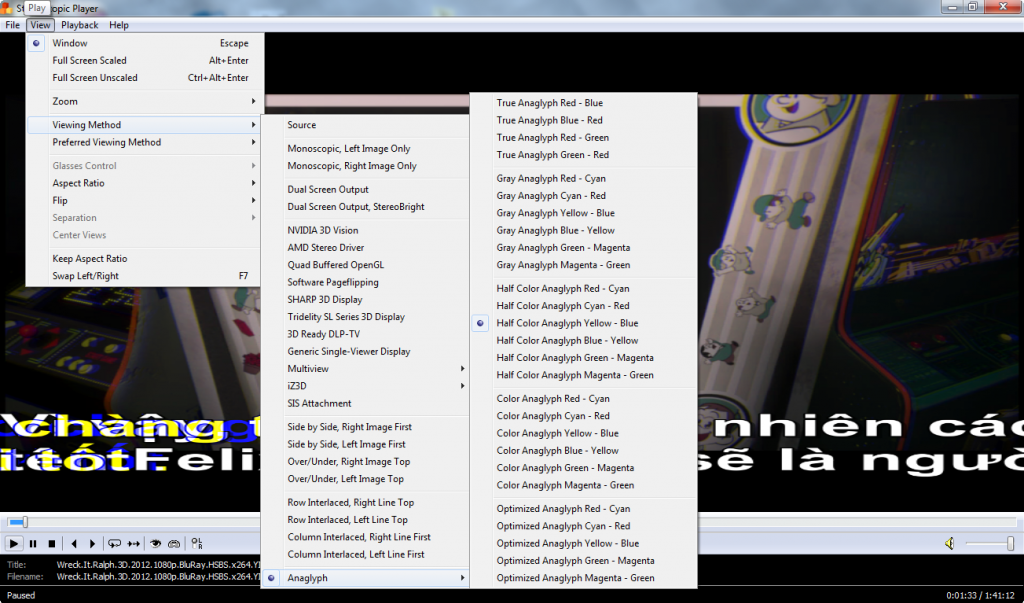Pause the video playback

(33, 543)
